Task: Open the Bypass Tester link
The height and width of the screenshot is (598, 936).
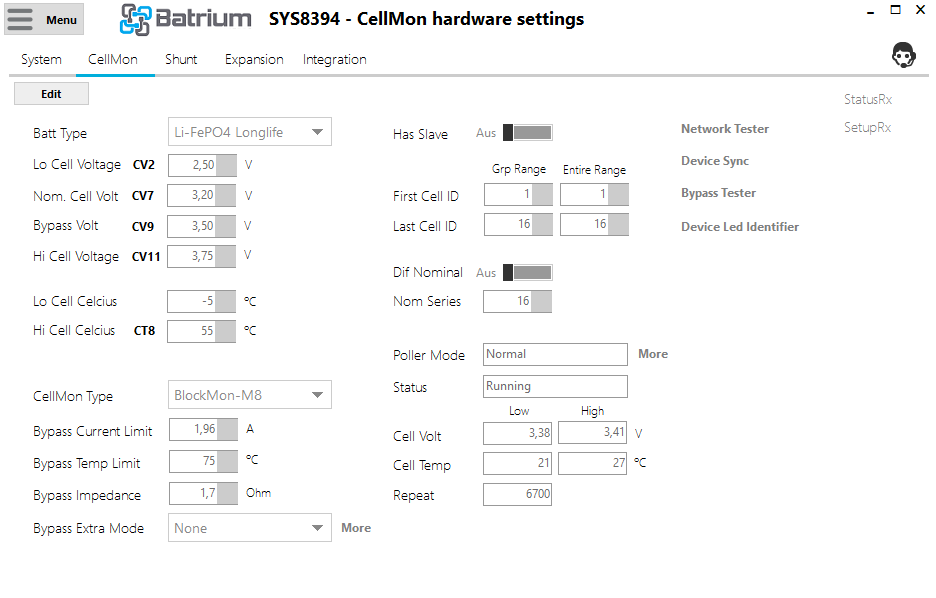Action: click(x=718, y=193)
